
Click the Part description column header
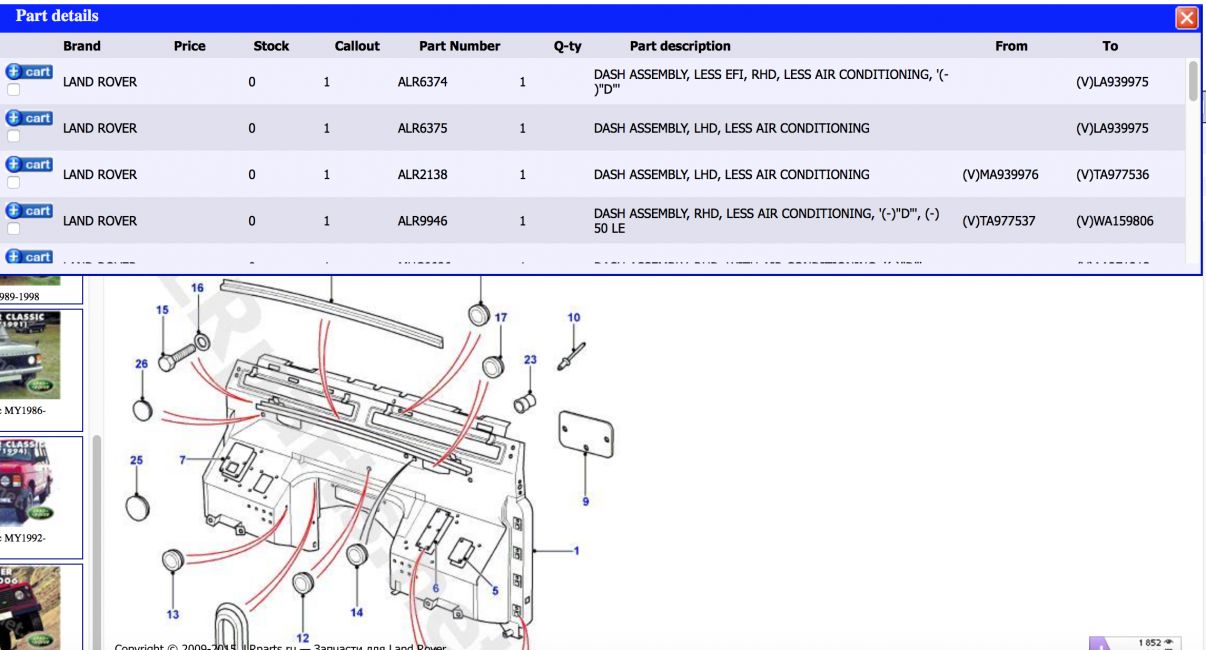[680, 46]
